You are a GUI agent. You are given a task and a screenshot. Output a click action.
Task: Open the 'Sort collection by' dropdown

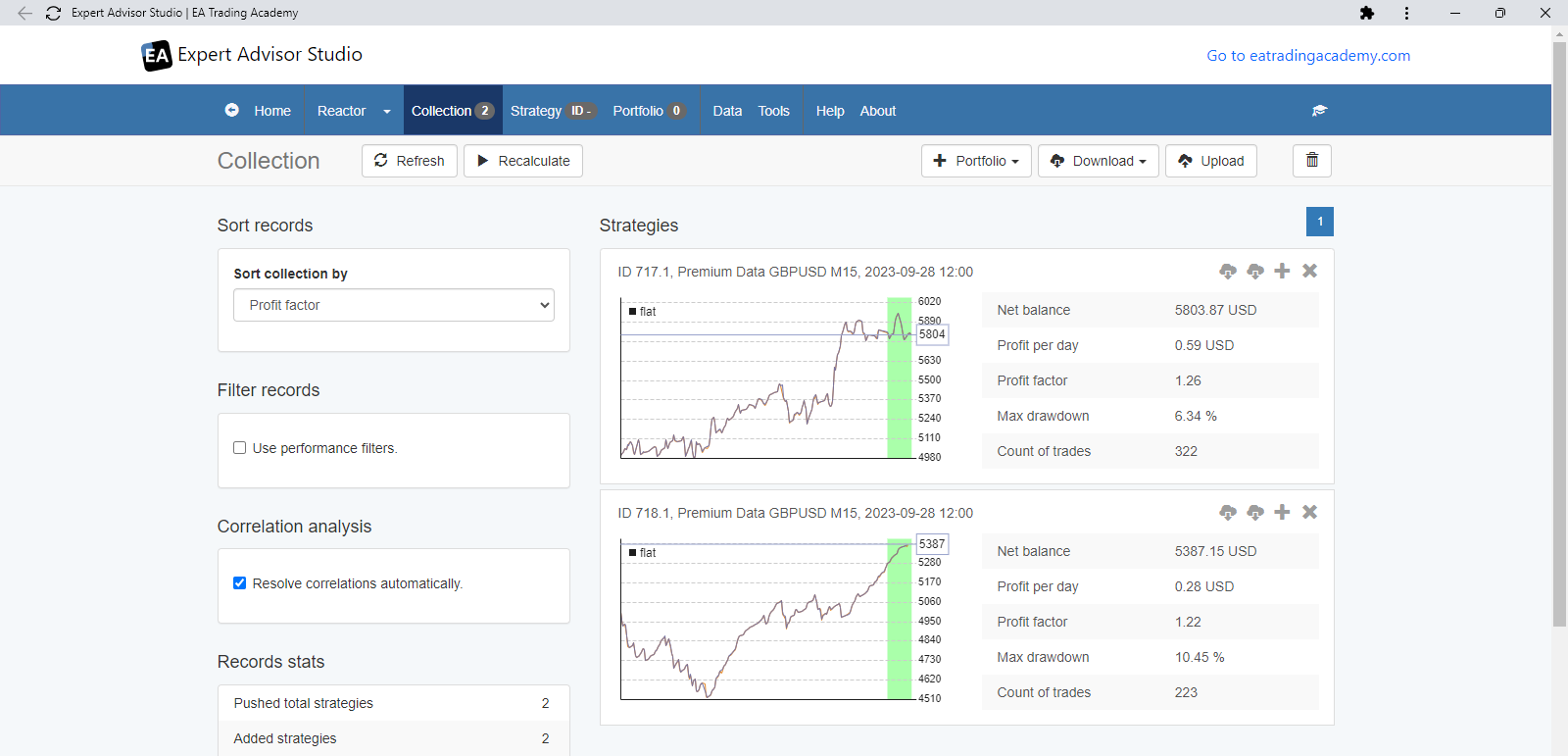(x=394, y=305)
